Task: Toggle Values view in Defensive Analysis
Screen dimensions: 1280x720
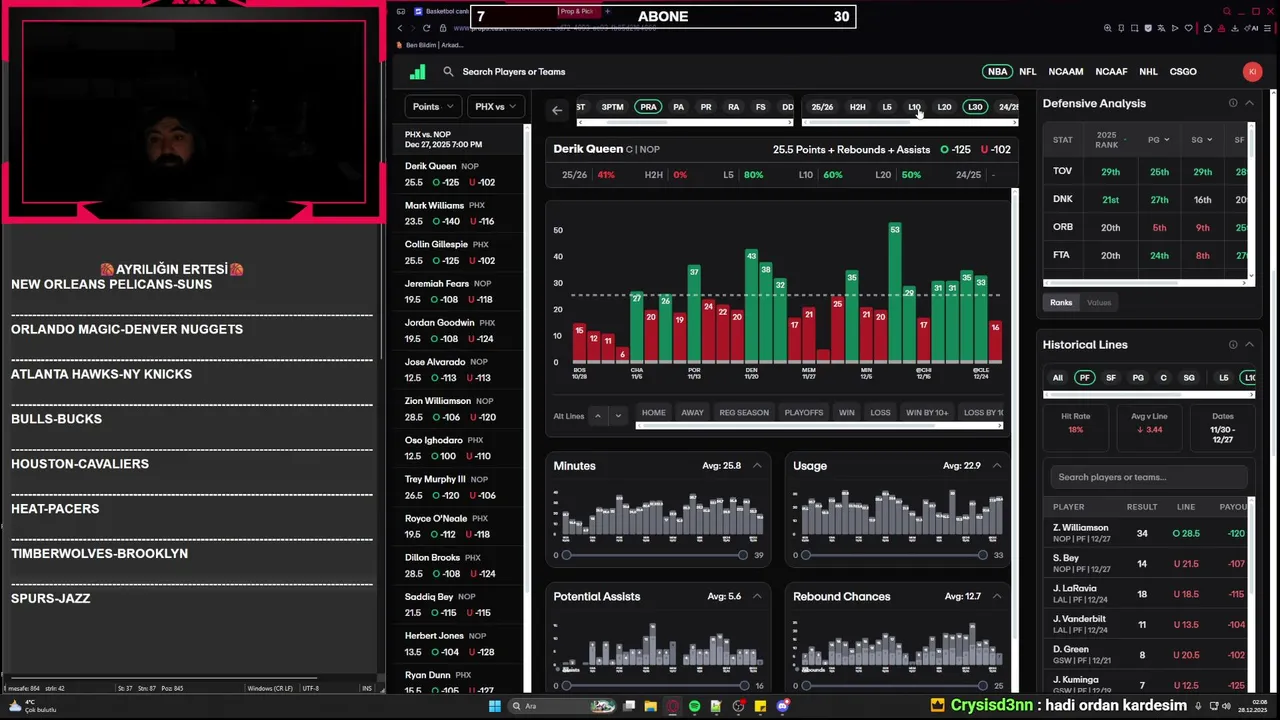Action: [x=1099, y=302]
